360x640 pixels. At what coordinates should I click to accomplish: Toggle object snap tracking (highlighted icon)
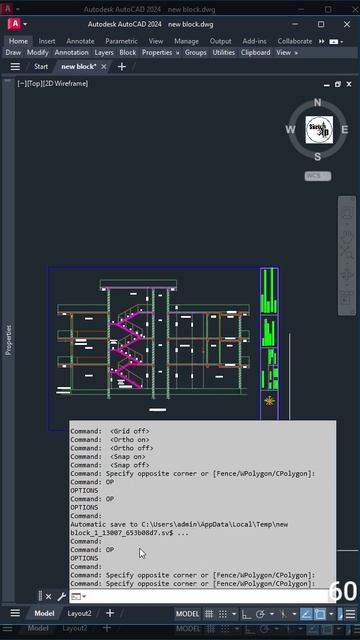(x=307, y=614)
